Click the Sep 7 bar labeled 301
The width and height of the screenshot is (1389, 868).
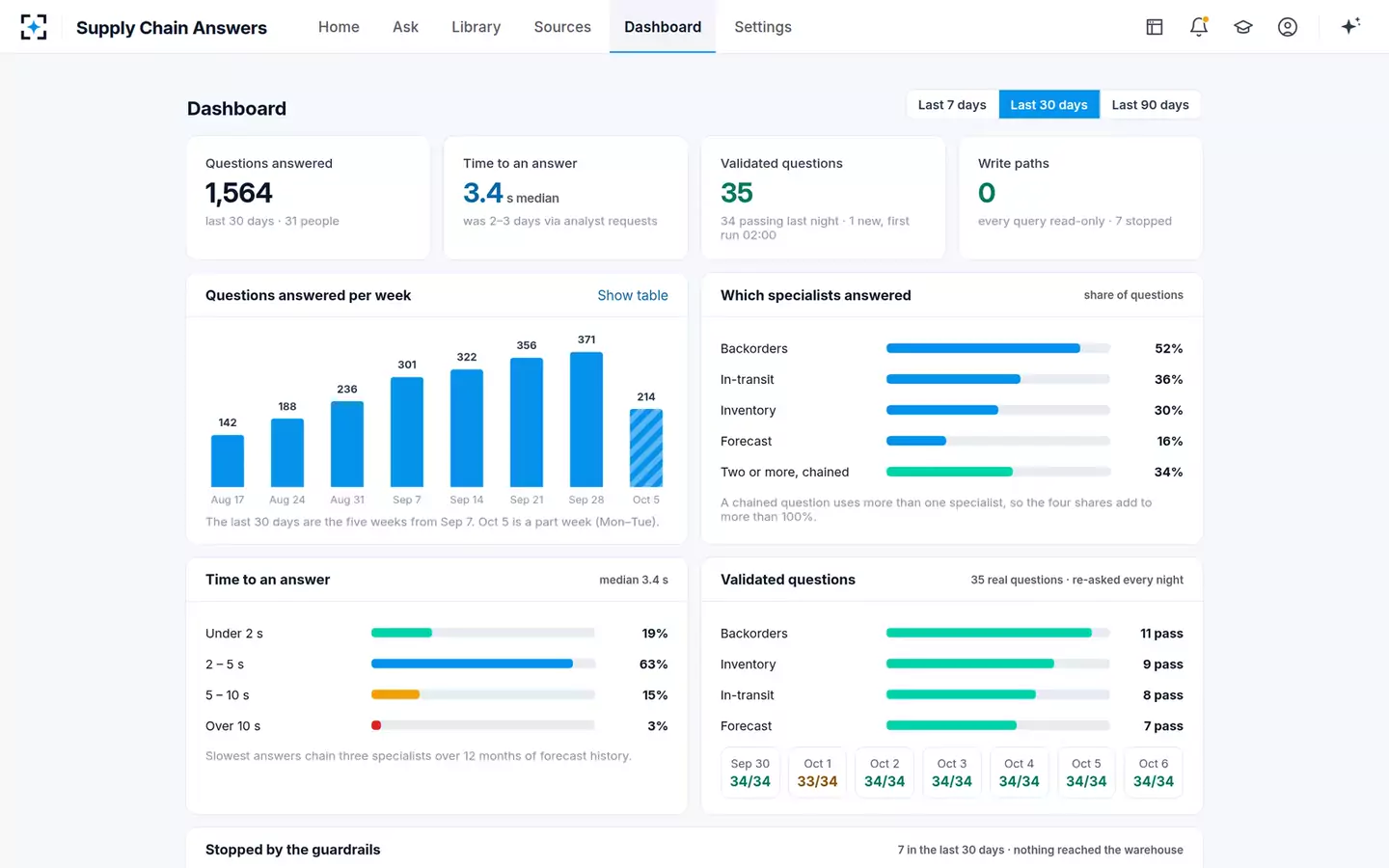407,432
